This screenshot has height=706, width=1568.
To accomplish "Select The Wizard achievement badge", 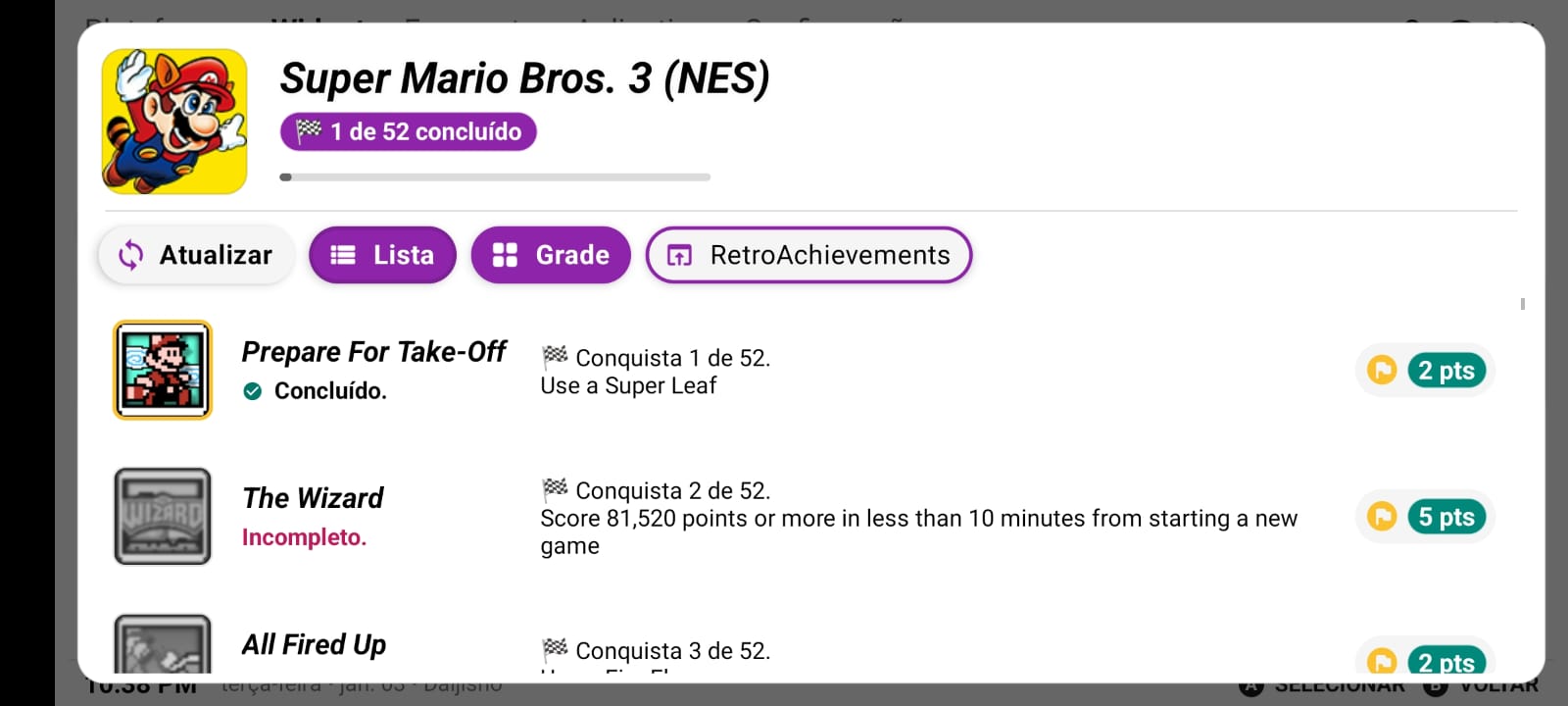I will 162,516.
